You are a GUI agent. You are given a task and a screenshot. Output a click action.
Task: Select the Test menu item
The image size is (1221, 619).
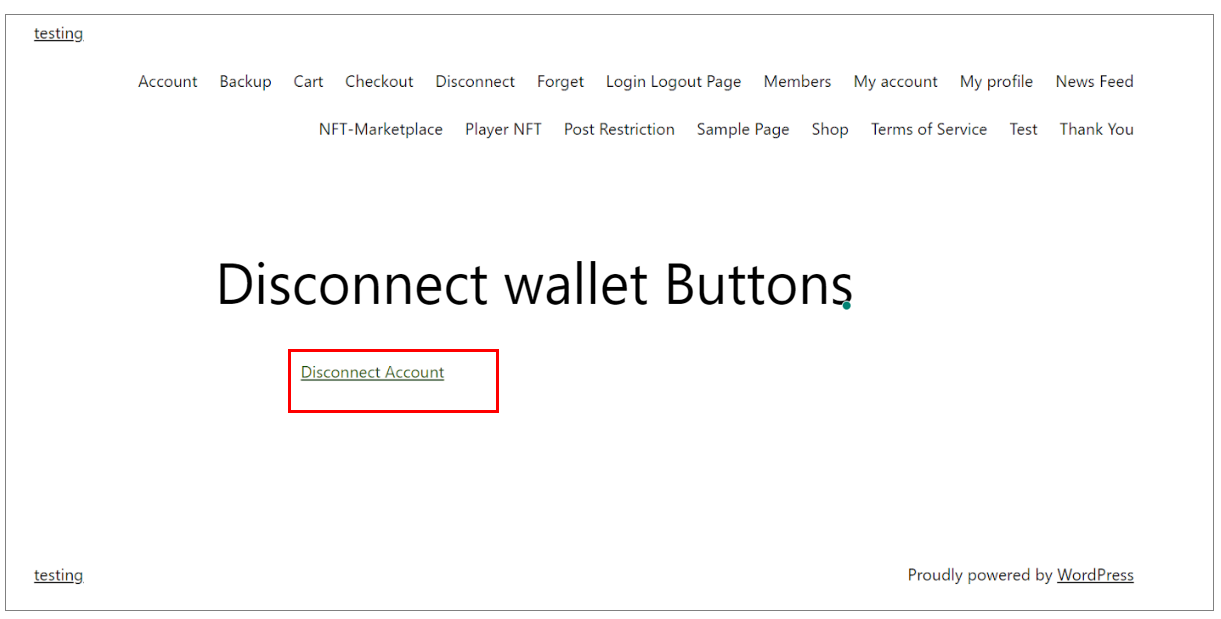(x=1023, y=129)
